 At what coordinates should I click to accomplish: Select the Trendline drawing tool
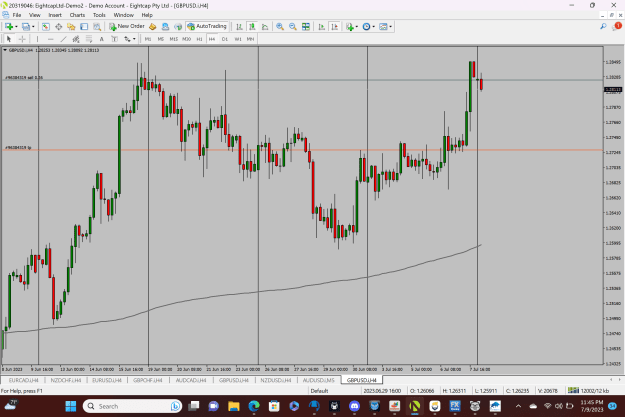(63, 39)
